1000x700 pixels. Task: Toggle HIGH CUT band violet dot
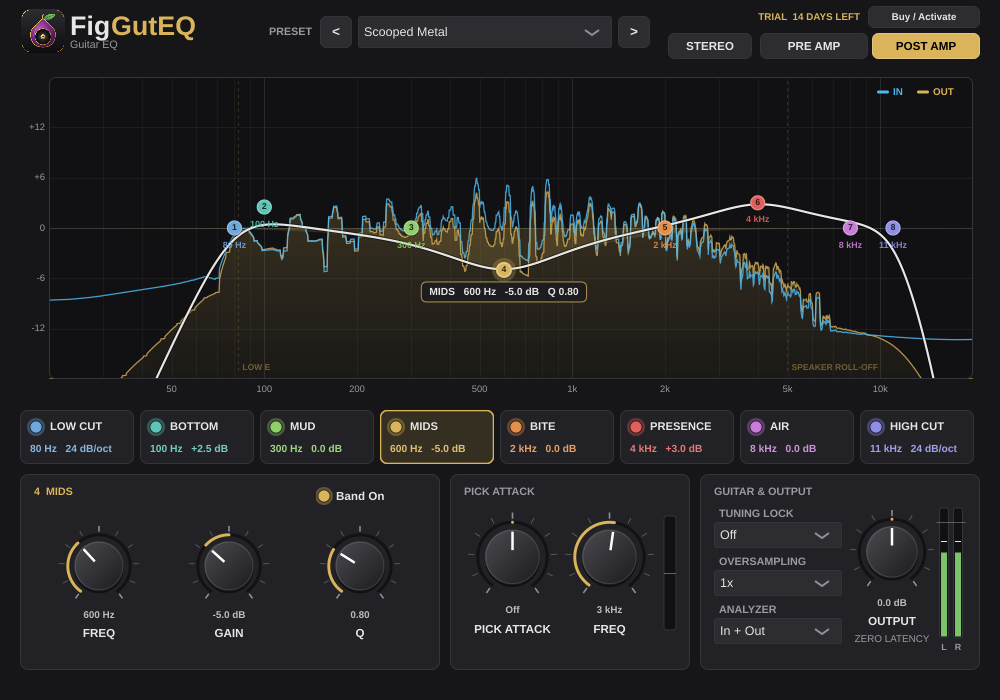(876, 427)
